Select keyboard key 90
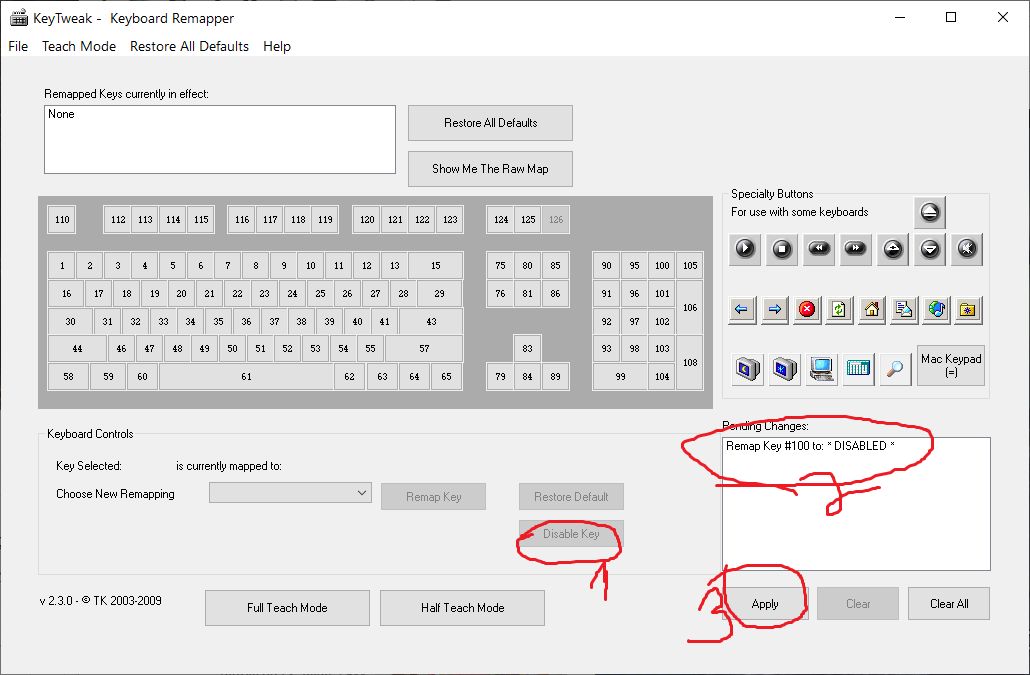 606,265
